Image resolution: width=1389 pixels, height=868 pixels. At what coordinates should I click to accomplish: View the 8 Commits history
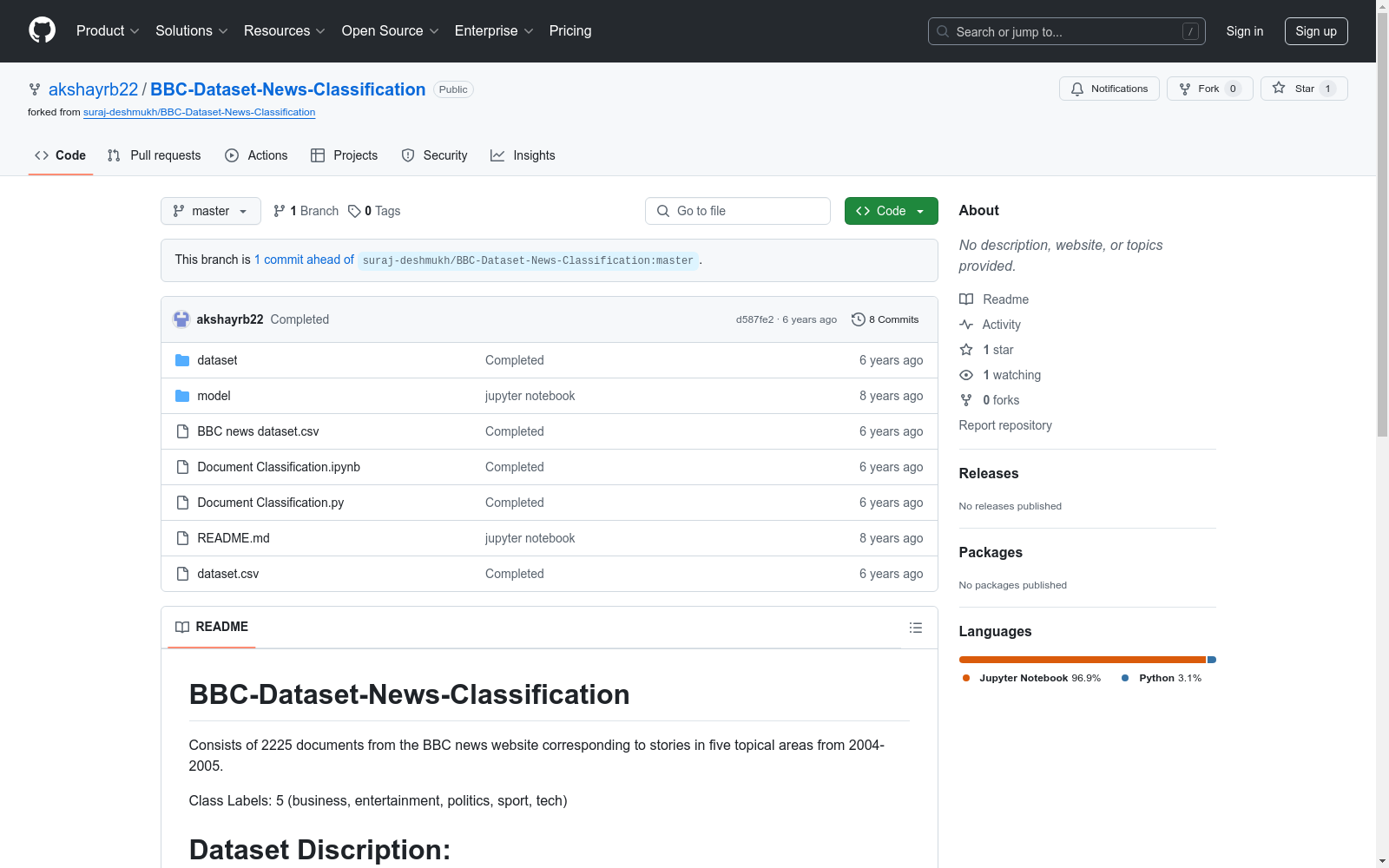pos(885,319)
